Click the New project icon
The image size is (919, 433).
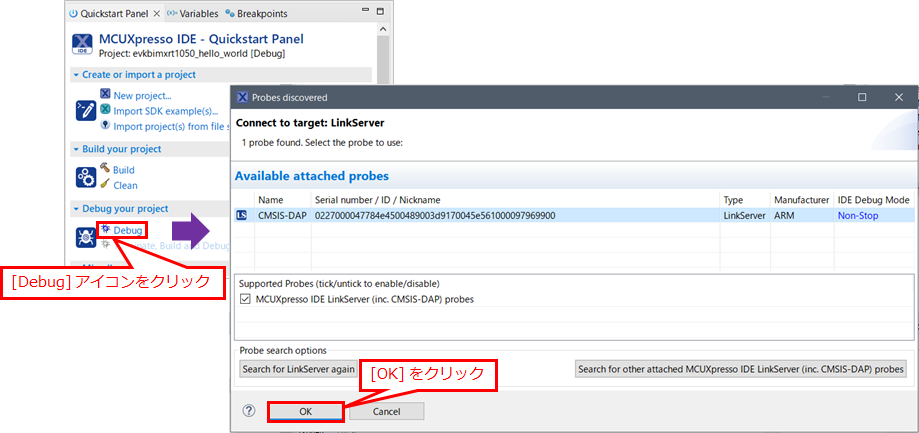point(105,94)
